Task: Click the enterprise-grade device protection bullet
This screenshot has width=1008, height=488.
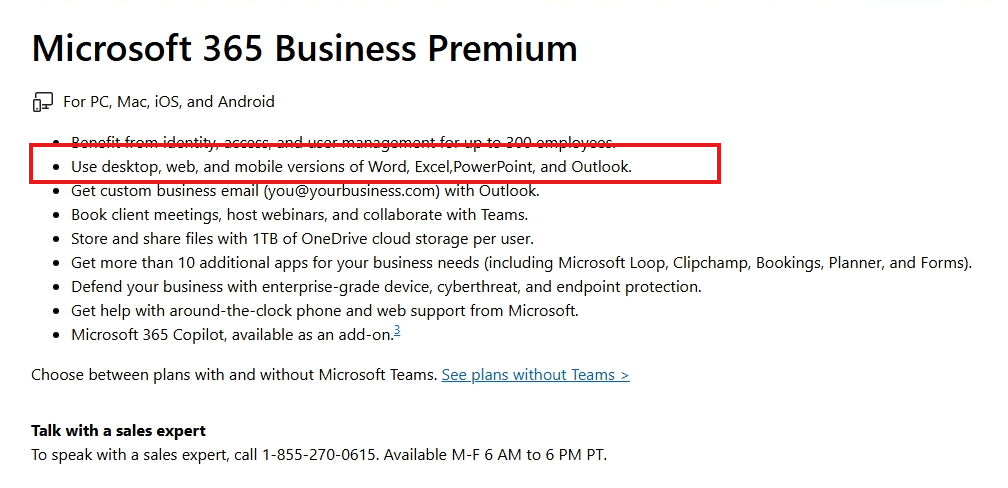Action: coord(386,287)
